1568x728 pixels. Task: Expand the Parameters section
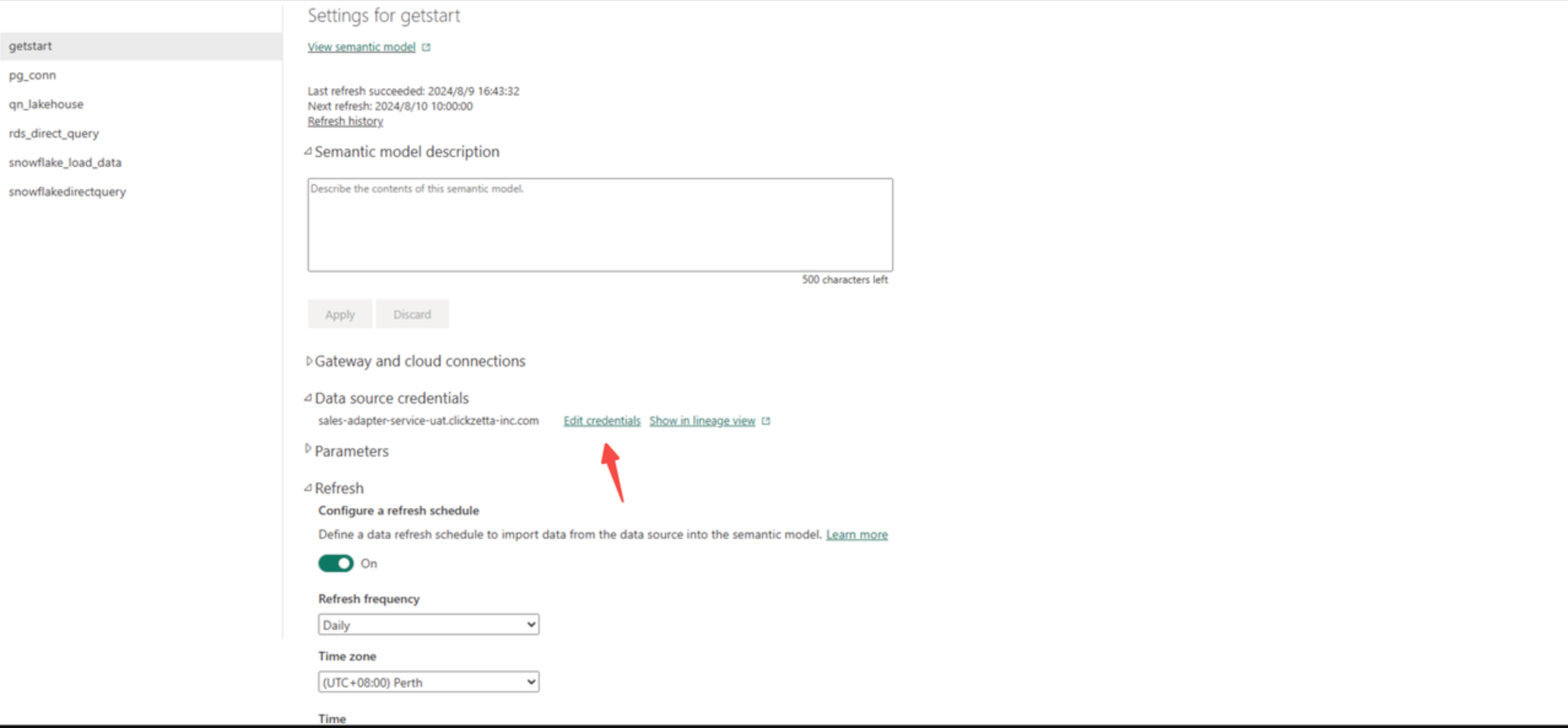click(x=308, y=449)
